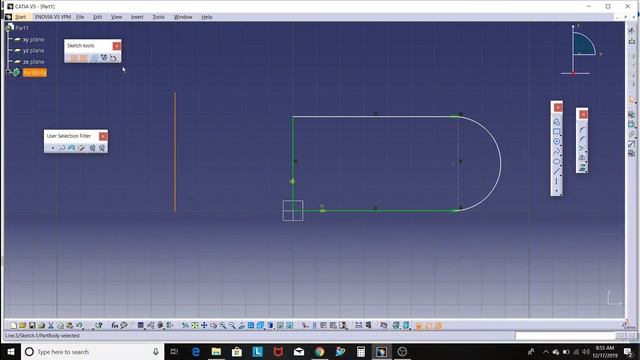Viewport: 640px width, 360px height.
Task: Open the Edit menu
Action: (98, 17)
